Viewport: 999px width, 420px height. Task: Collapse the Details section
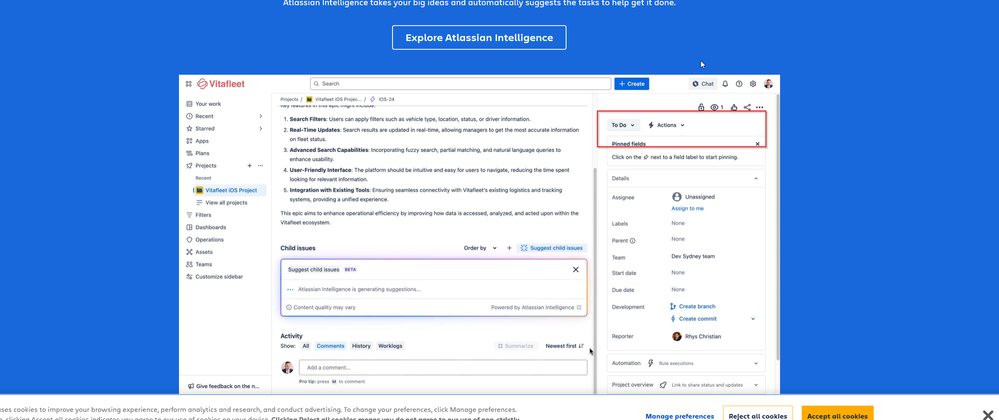tap(756, 178)
